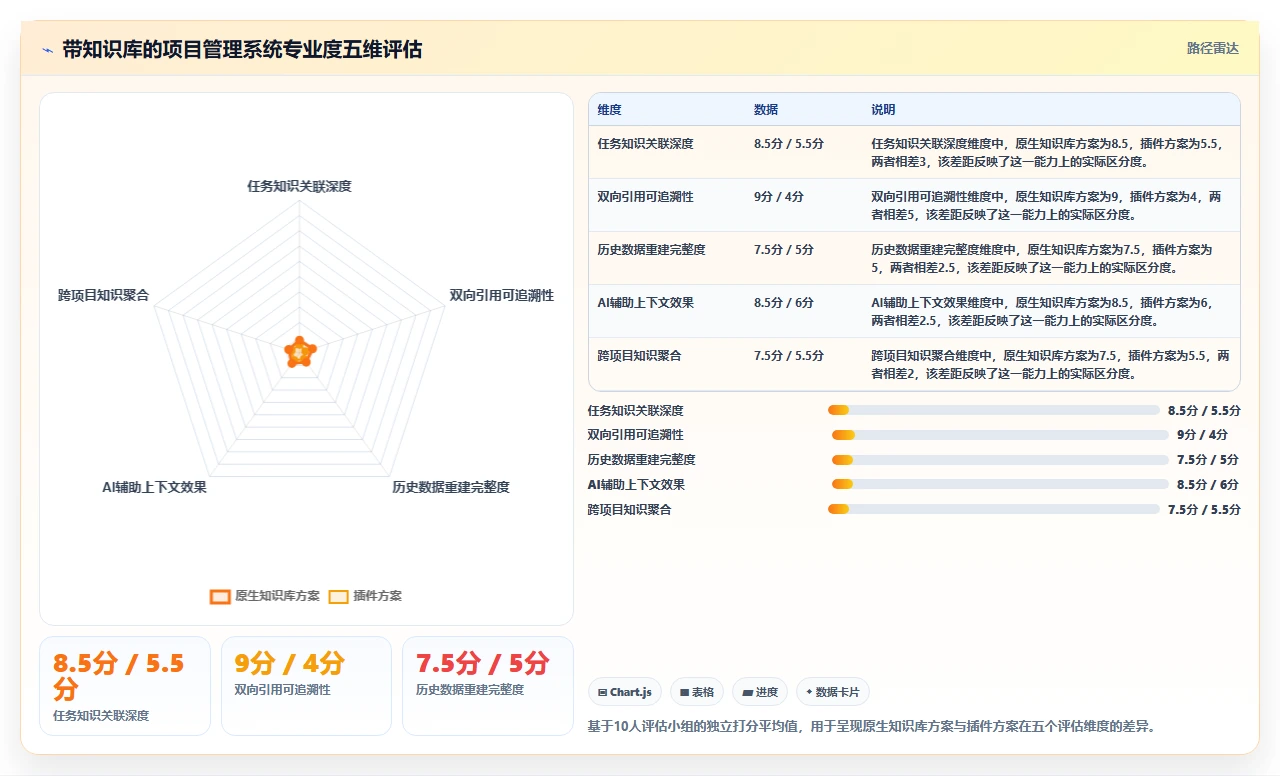Click the Chart.js tag
The height and width of the screenshot is (776, 1280).
(624, 692)
